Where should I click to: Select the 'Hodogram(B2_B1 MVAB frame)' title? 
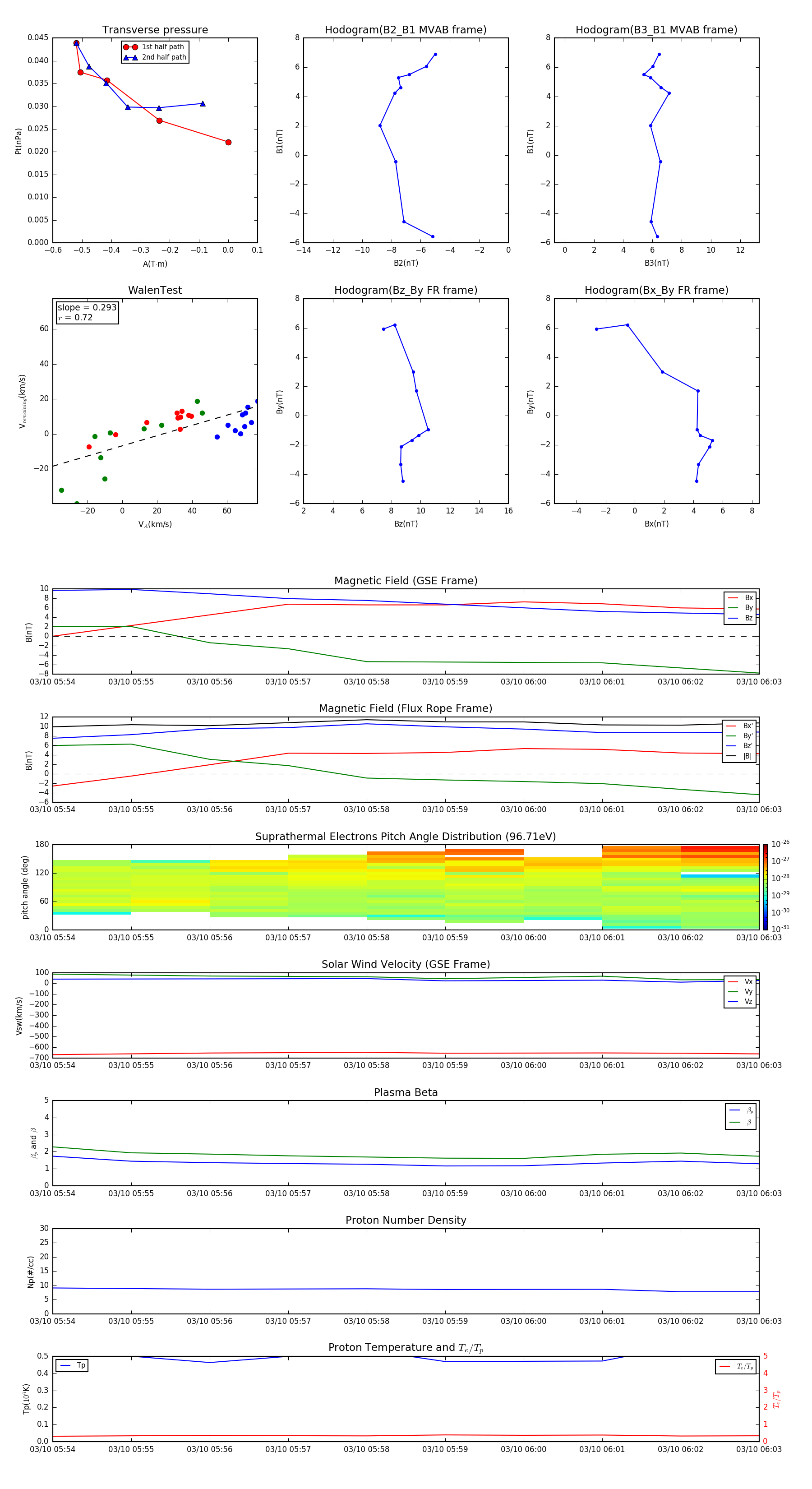pos(406,30)
